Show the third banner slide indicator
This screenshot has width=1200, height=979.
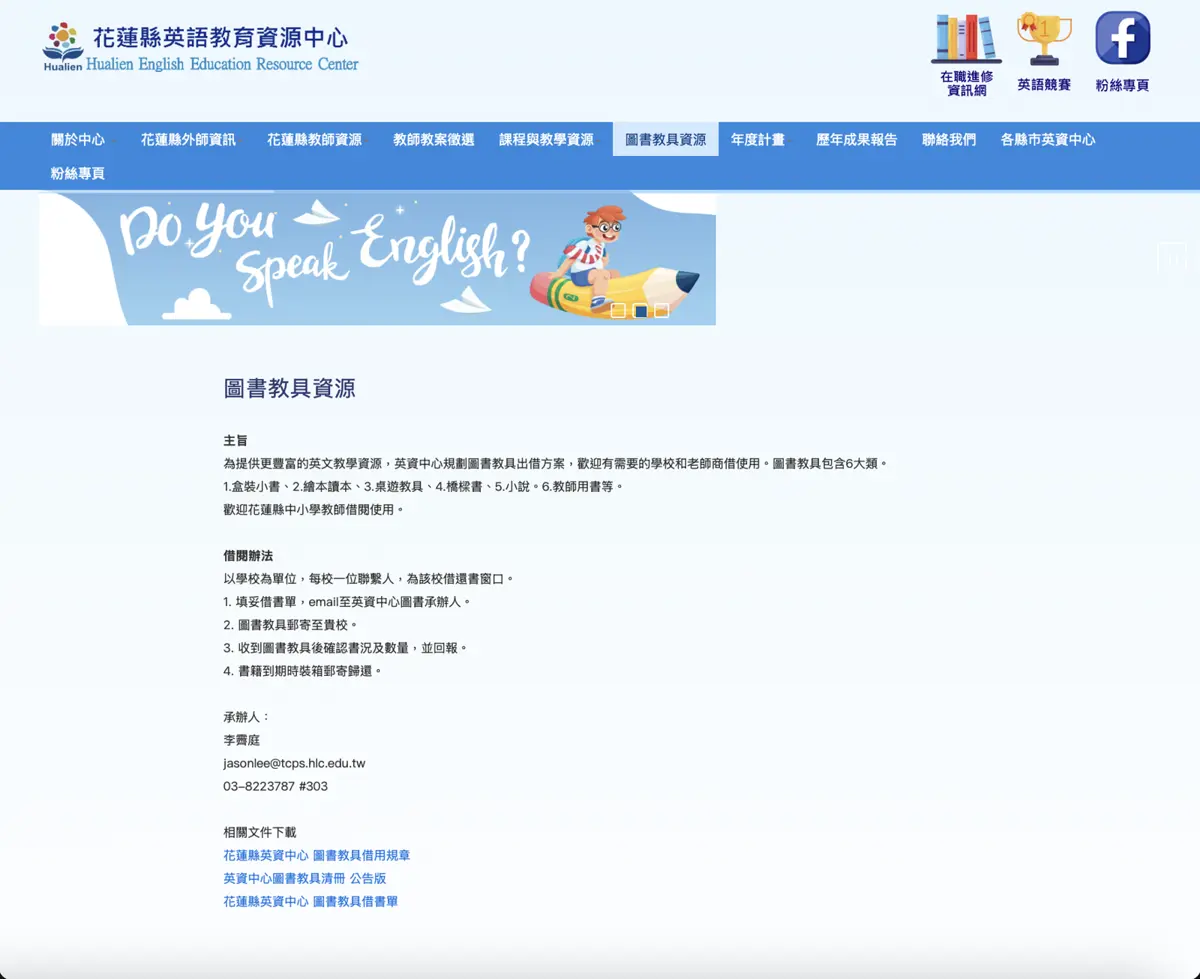tap(662, 311)
